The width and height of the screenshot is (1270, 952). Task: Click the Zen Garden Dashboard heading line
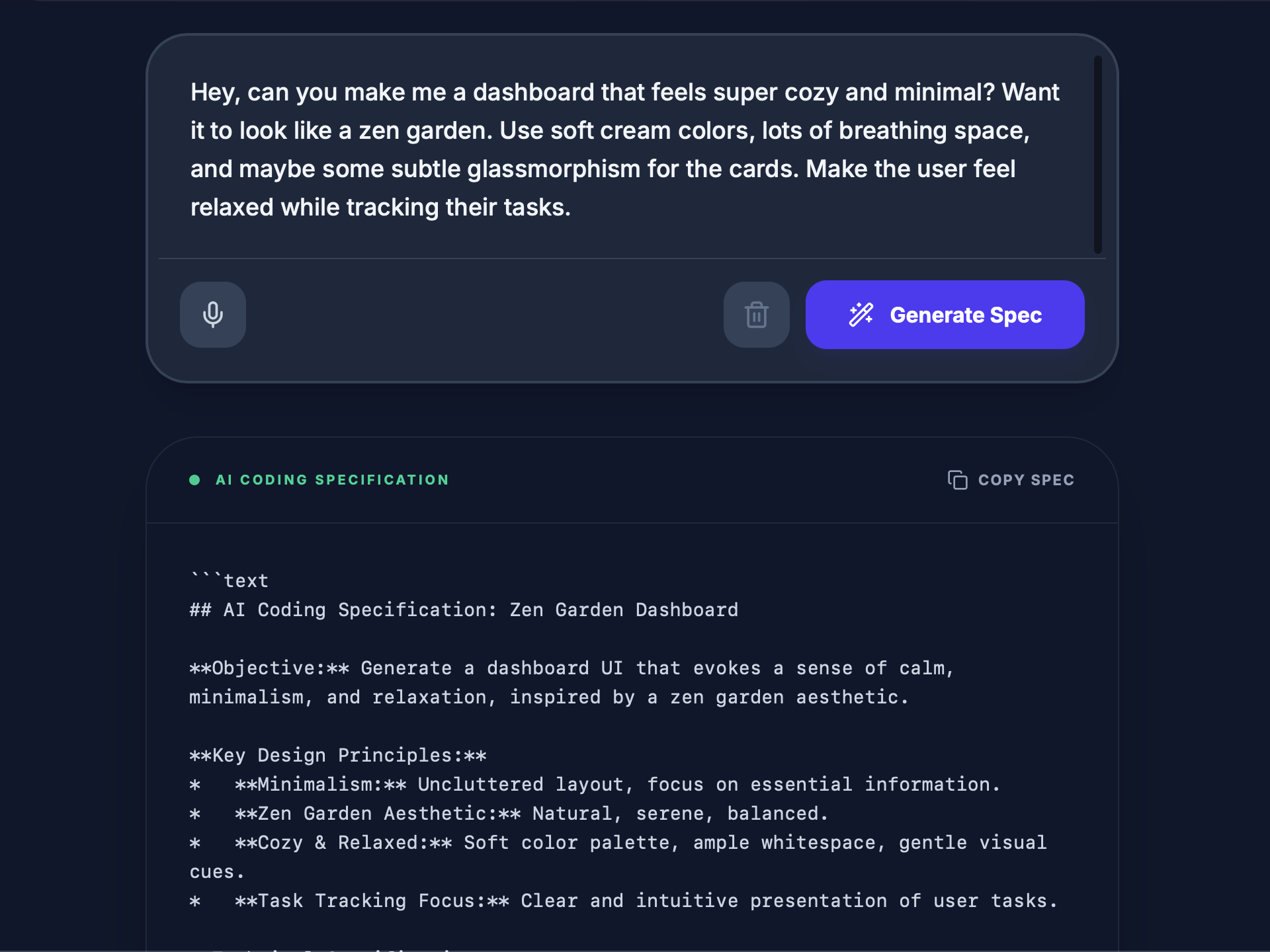click(x=463, y=610)
